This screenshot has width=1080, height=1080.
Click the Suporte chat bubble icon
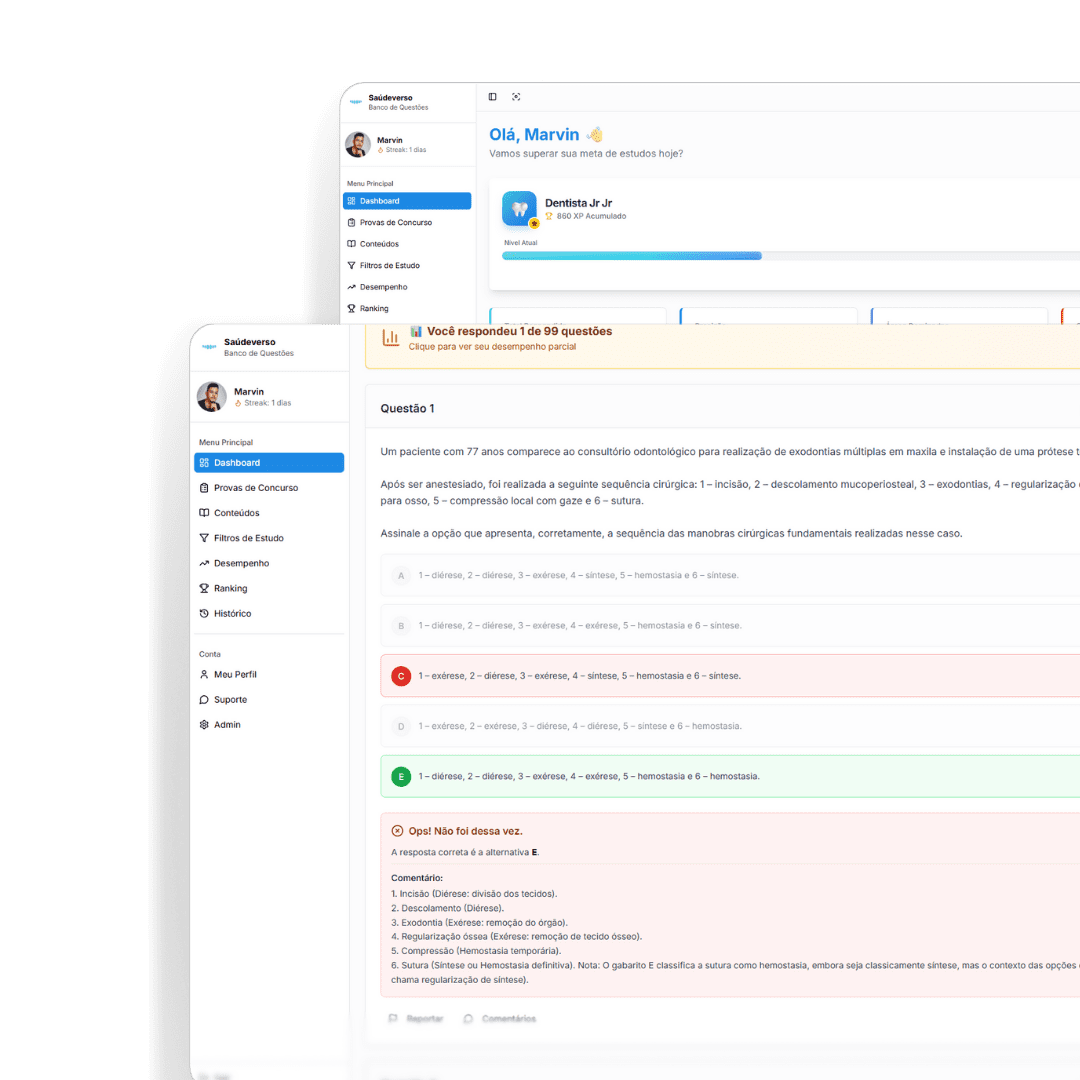coord(204,700)
